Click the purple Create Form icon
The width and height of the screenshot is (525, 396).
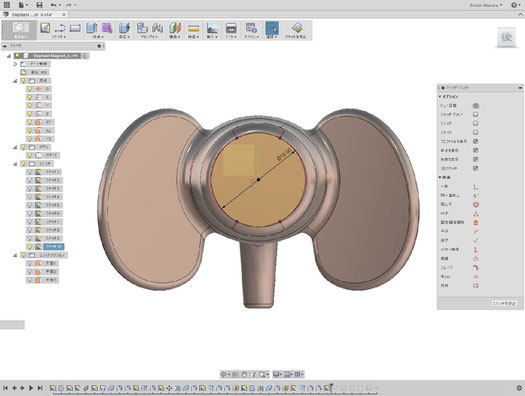tap(107, 28)
